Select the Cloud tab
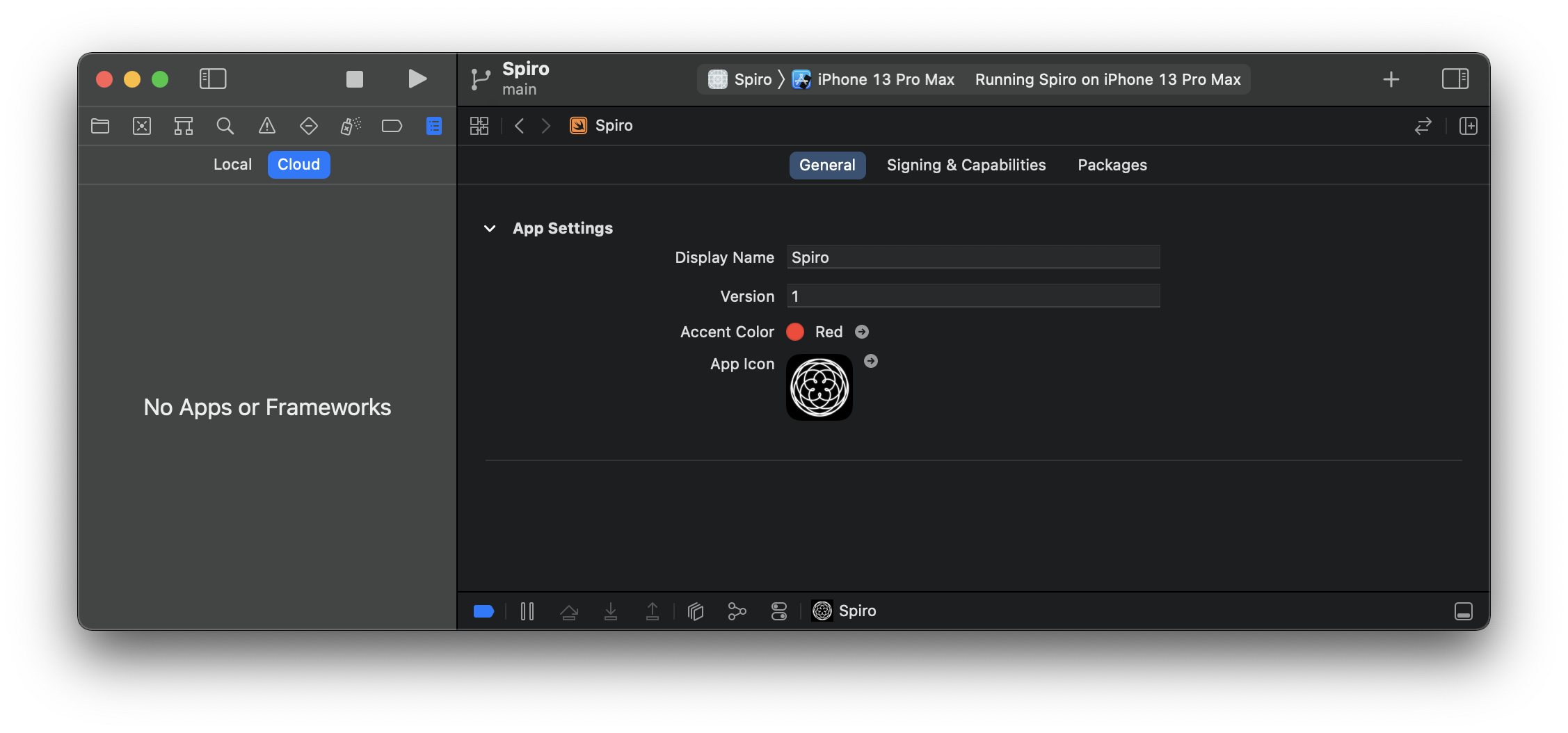This screenshot has height=733, width=1568. point(299,165)
